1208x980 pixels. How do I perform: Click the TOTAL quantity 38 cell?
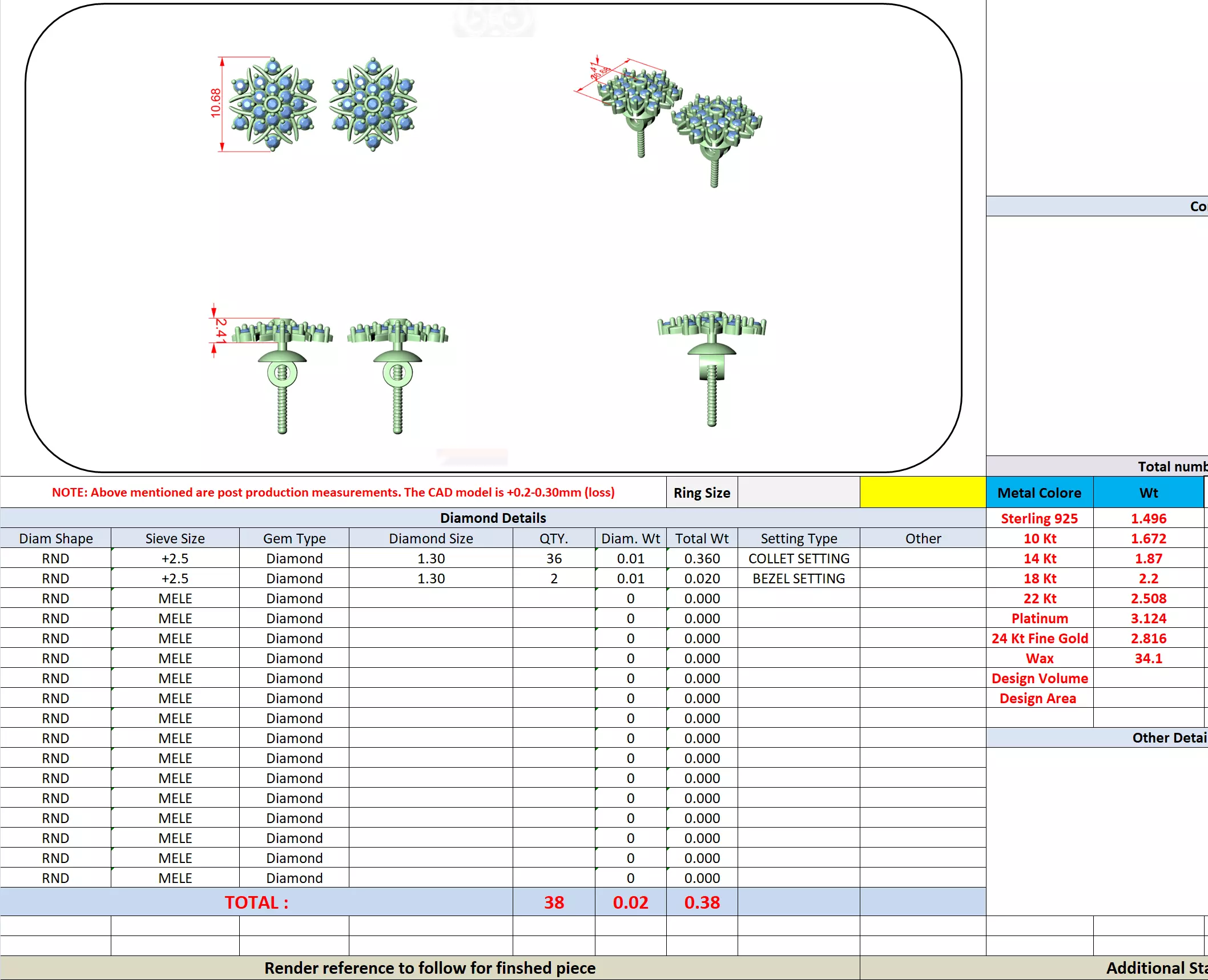[553, 902]
